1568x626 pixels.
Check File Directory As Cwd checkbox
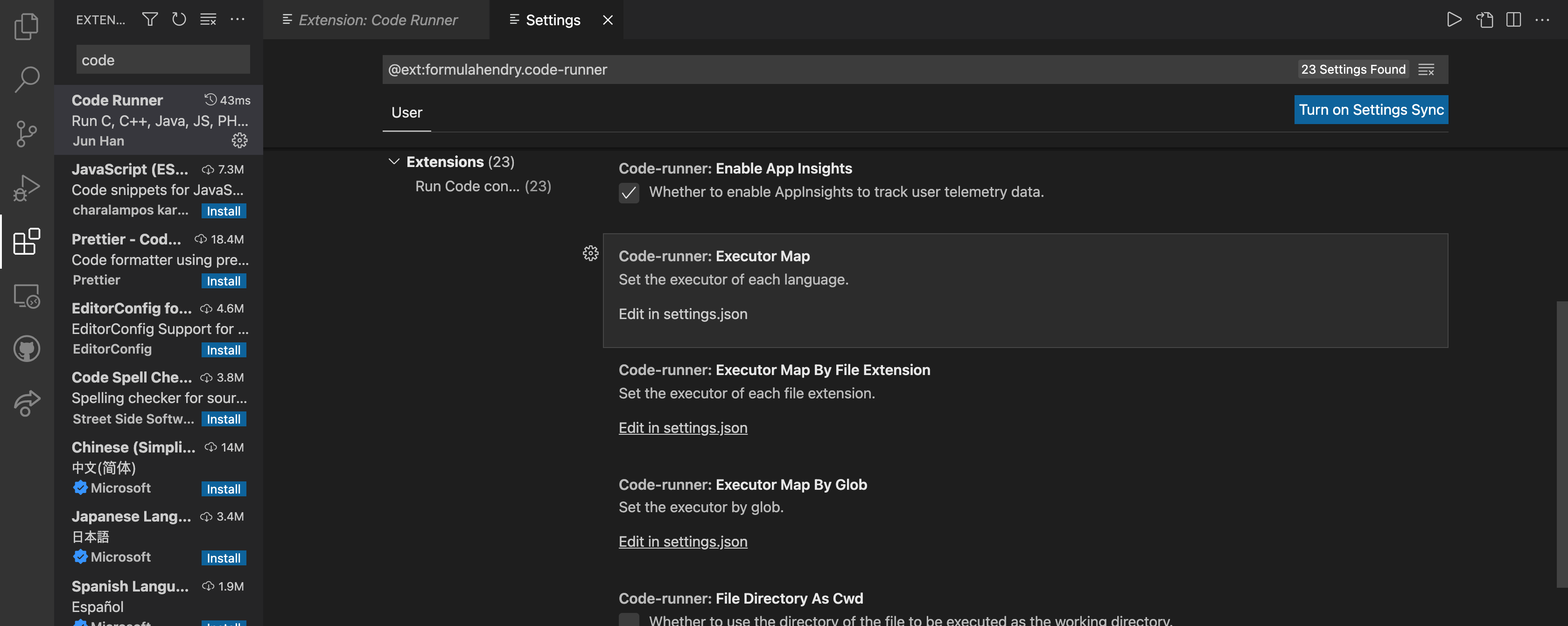click(x=629, y=619)
